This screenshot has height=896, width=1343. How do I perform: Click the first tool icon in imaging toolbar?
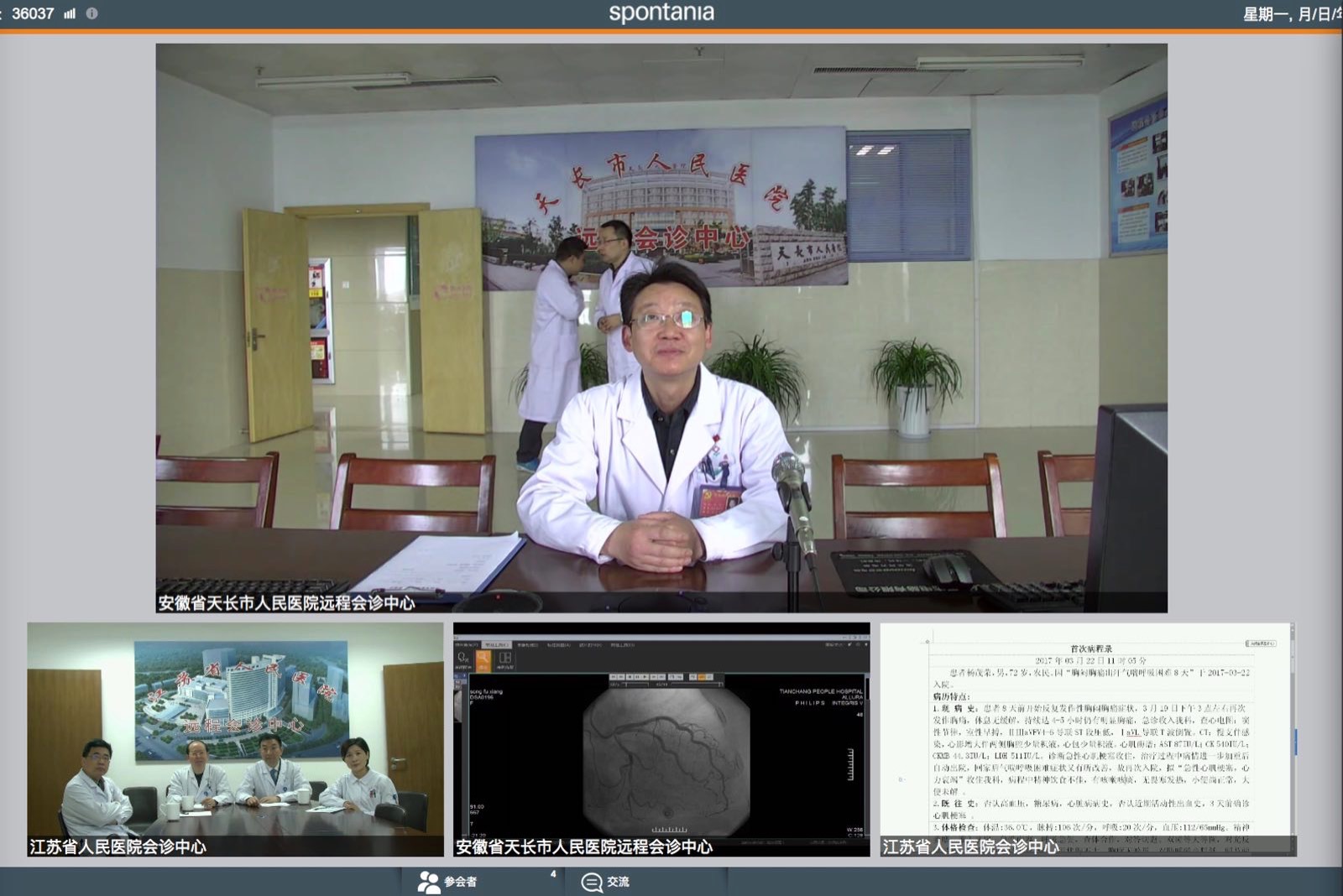click(x=462, y=660)
